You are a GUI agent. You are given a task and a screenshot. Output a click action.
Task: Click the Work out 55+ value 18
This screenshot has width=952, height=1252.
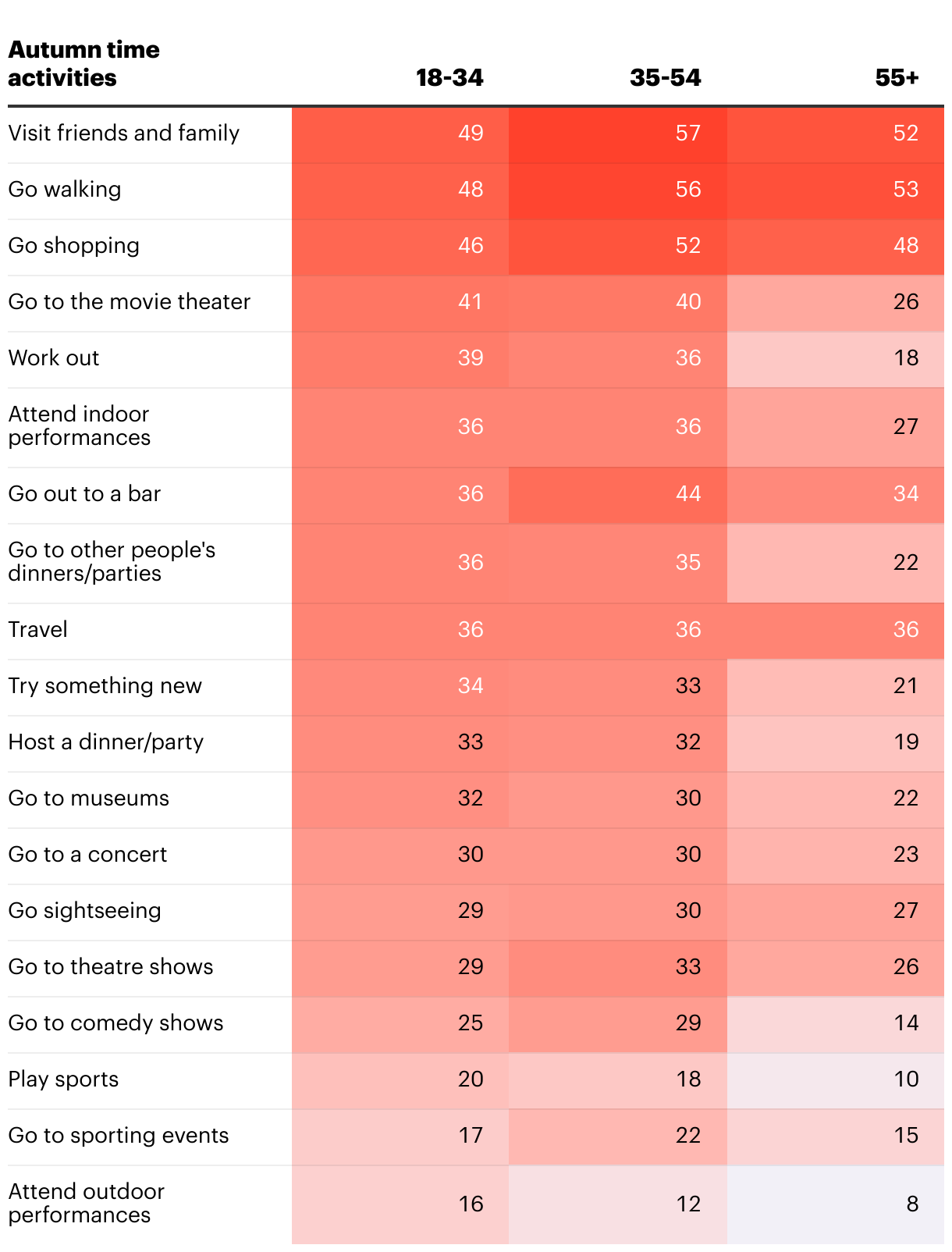(x=906, y=357)
